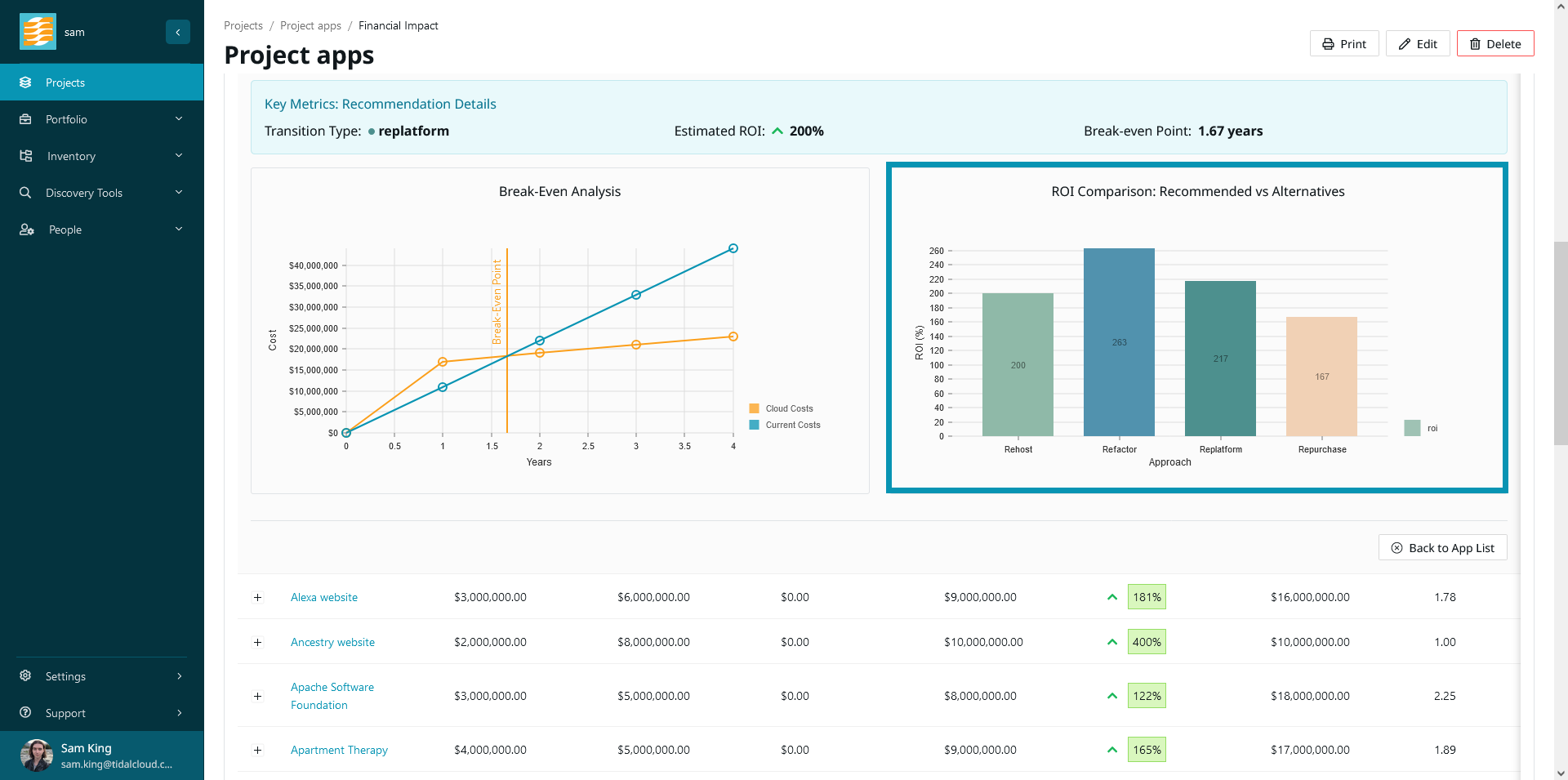
Task: Go to Projects in the breadcrumb
Action: (243, 25)
